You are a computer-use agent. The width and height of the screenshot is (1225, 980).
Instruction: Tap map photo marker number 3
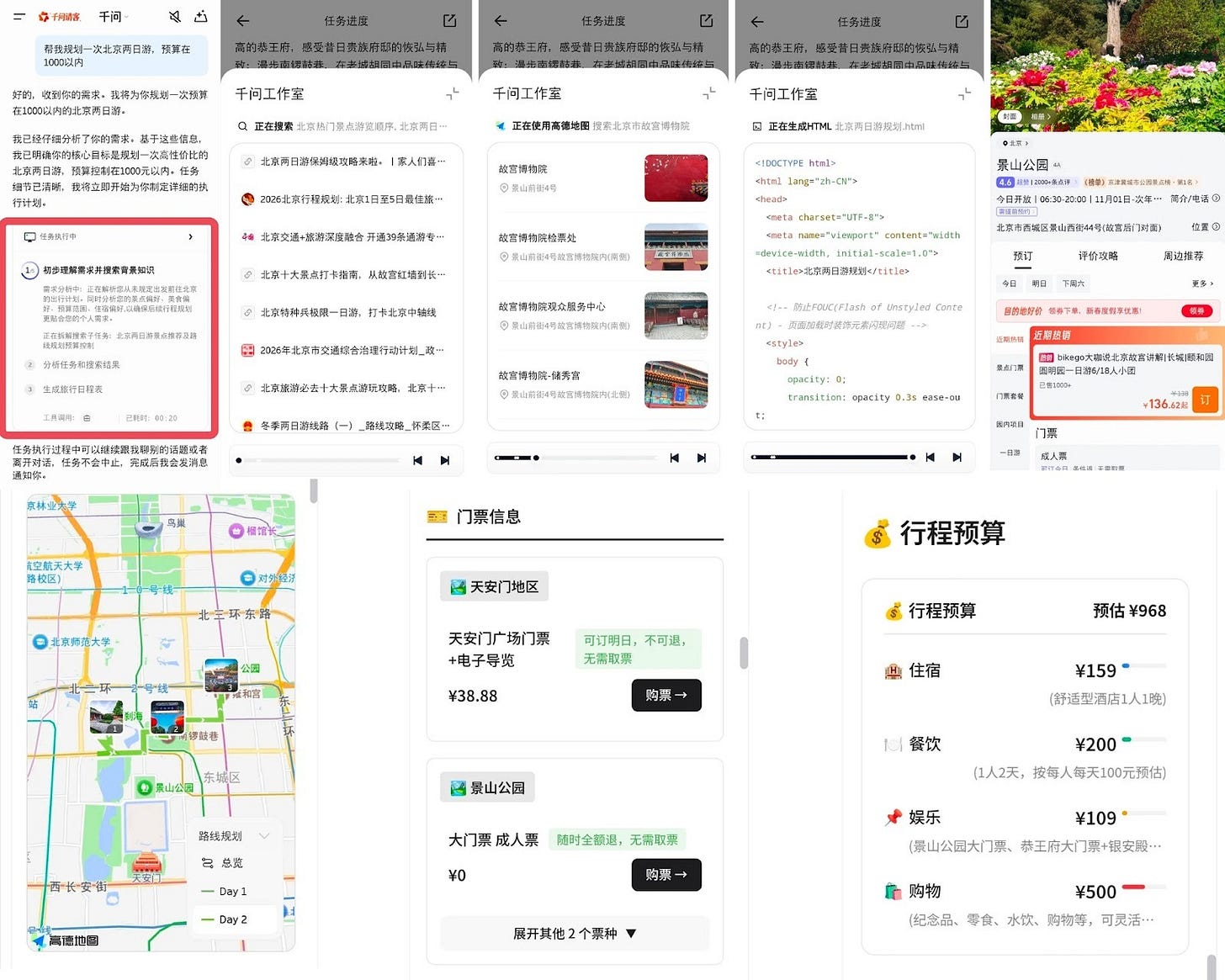coord(220,675)
